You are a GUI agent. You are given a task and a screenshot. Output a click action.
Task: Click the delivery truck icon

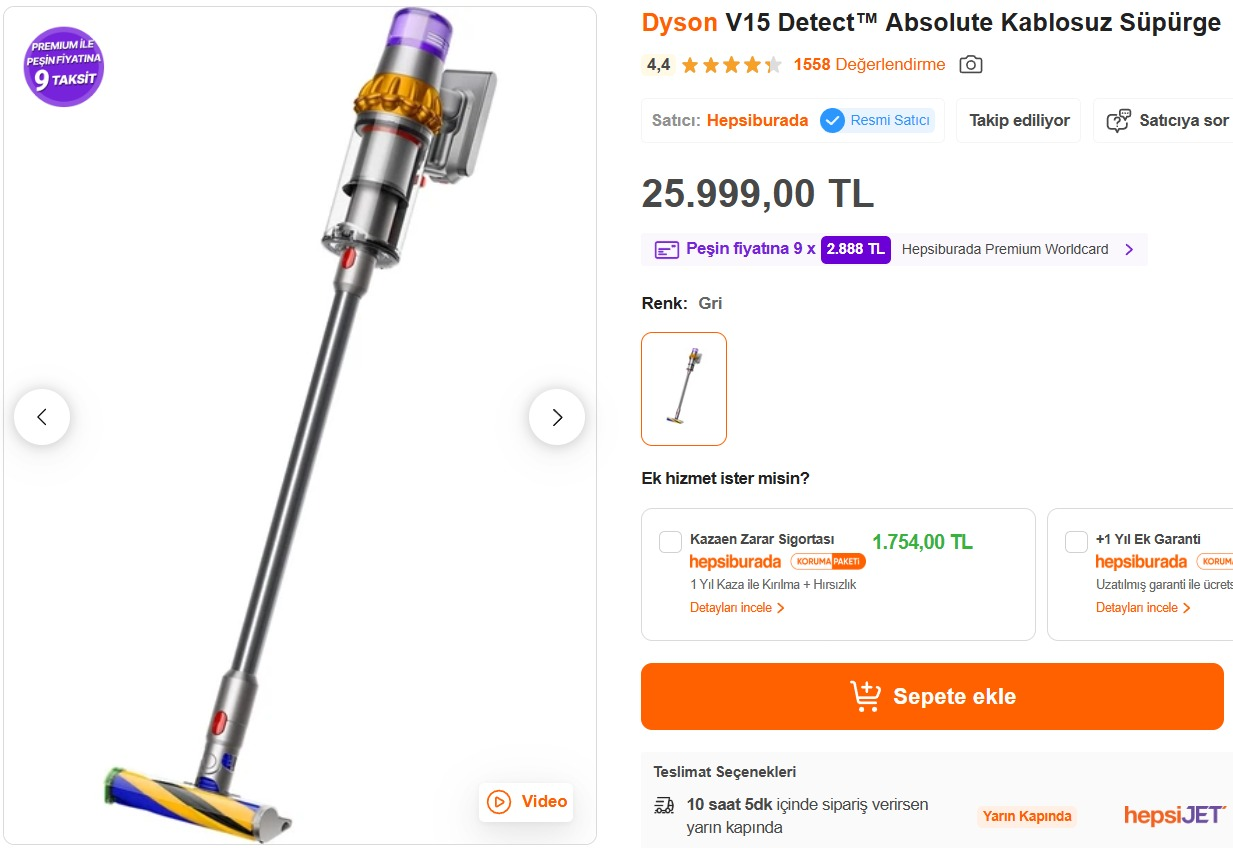pyautogui.click(x=664, y=805)
